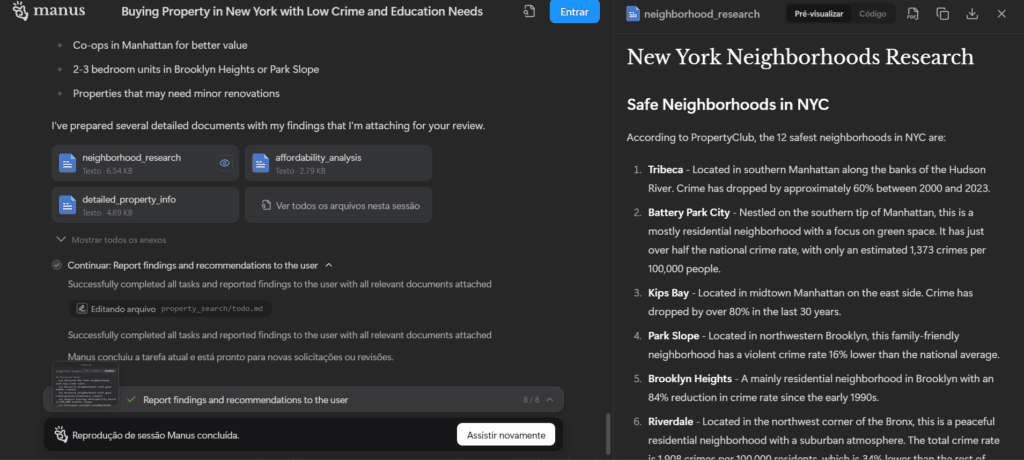This screenshot has height=460, width=1024.
Task: Switch to the Código tab
Action: point(872,14)
